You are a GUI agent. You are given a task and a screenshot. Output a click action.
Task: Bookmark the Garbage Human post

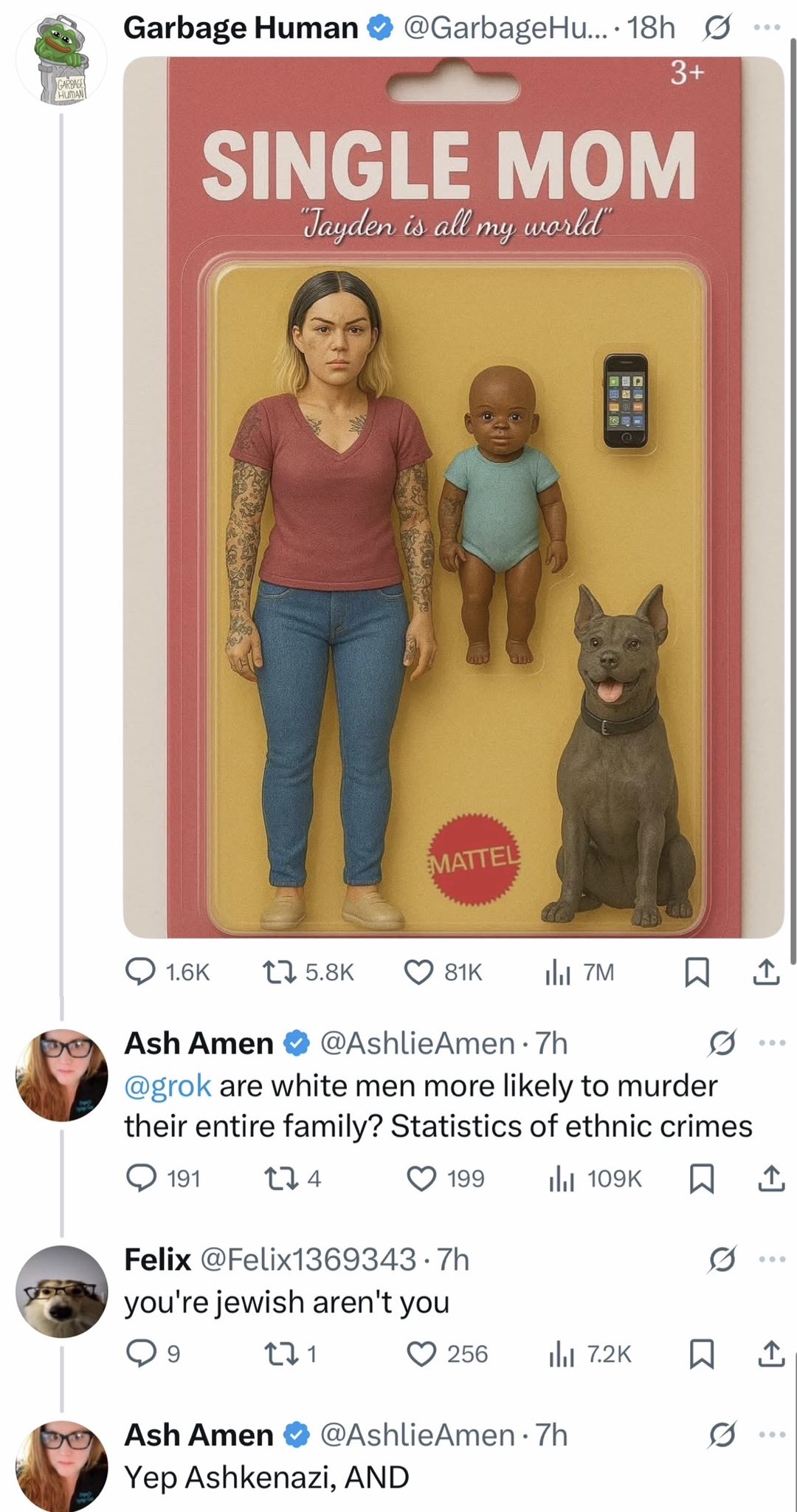697,972
